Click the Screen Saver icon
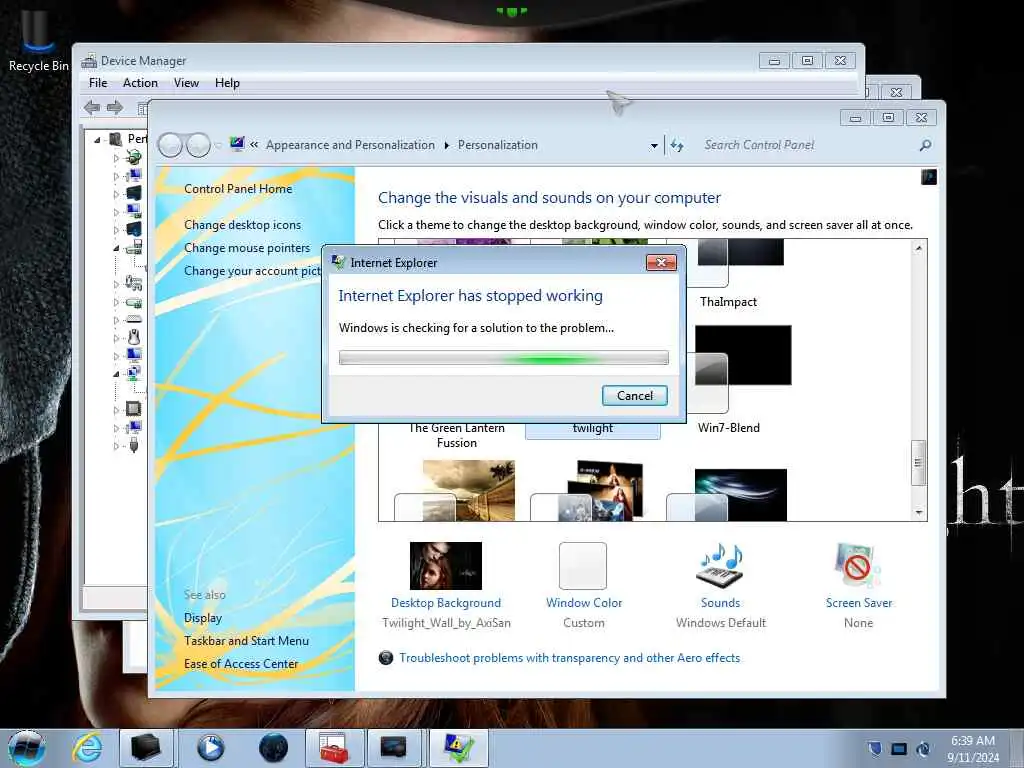This screenshot has height=768, width=1024. point(857,566)
